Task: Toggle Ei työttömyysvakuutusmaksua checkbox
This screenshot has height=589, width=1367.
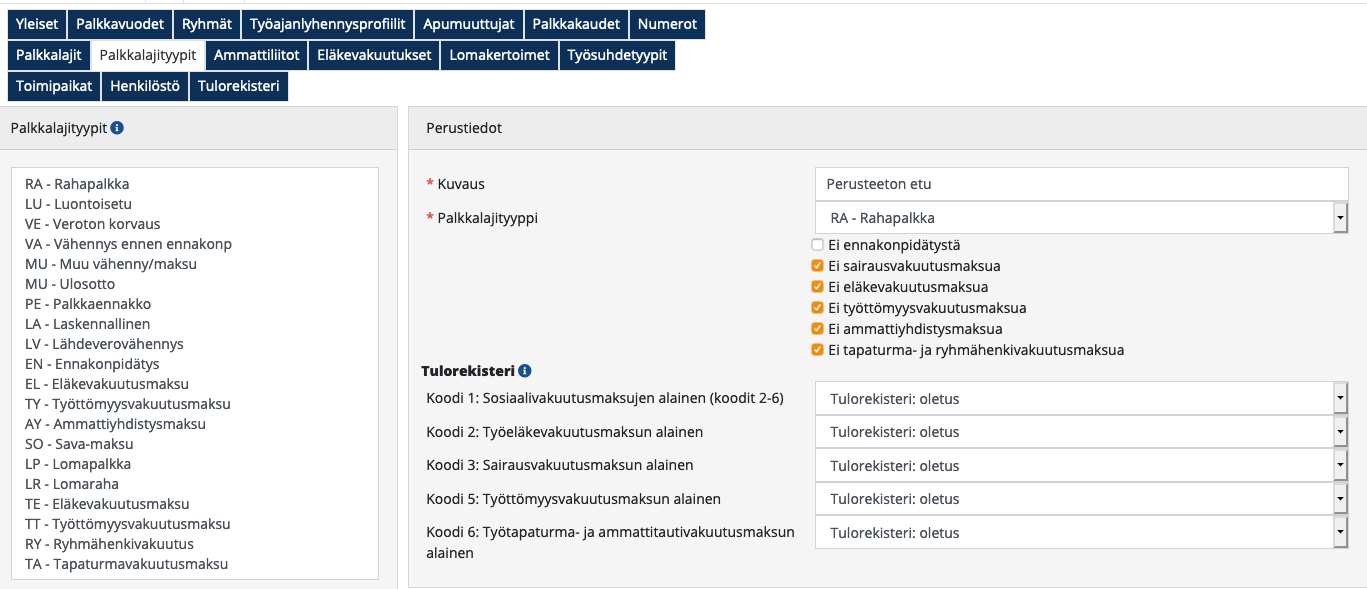Action: coord(818,308)
